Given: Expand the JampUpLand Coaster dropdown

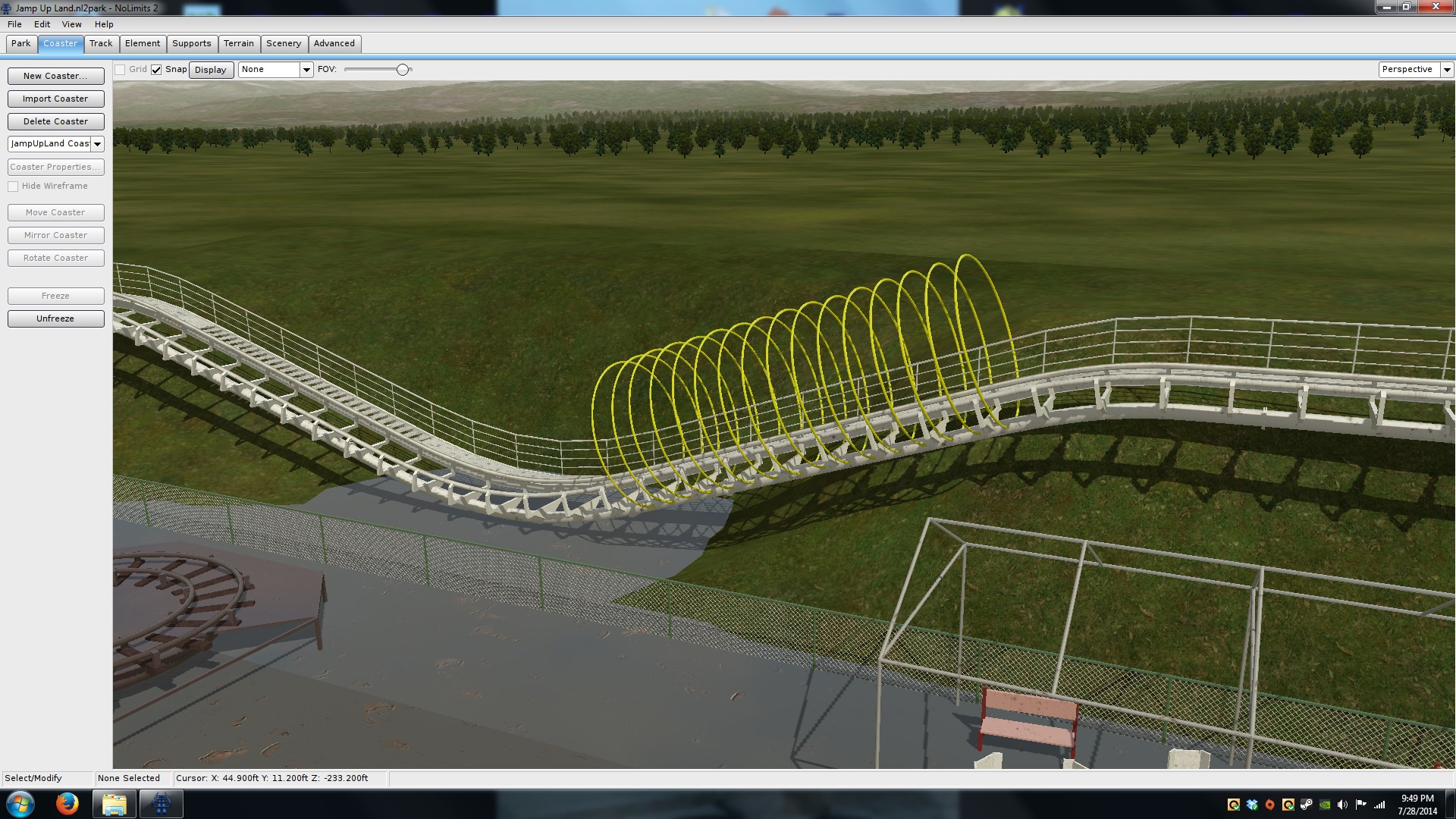Looking at the screenshot, I should [97, 144].
